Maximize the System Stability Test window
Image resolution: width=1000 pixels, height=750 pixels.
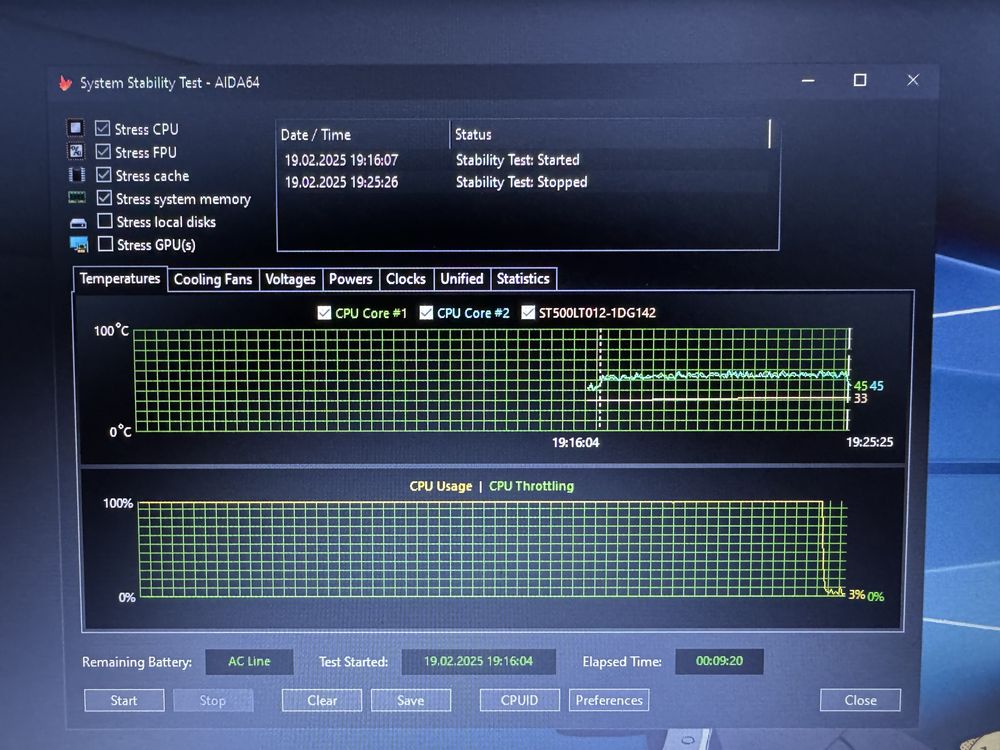click(x=860, y=80)
